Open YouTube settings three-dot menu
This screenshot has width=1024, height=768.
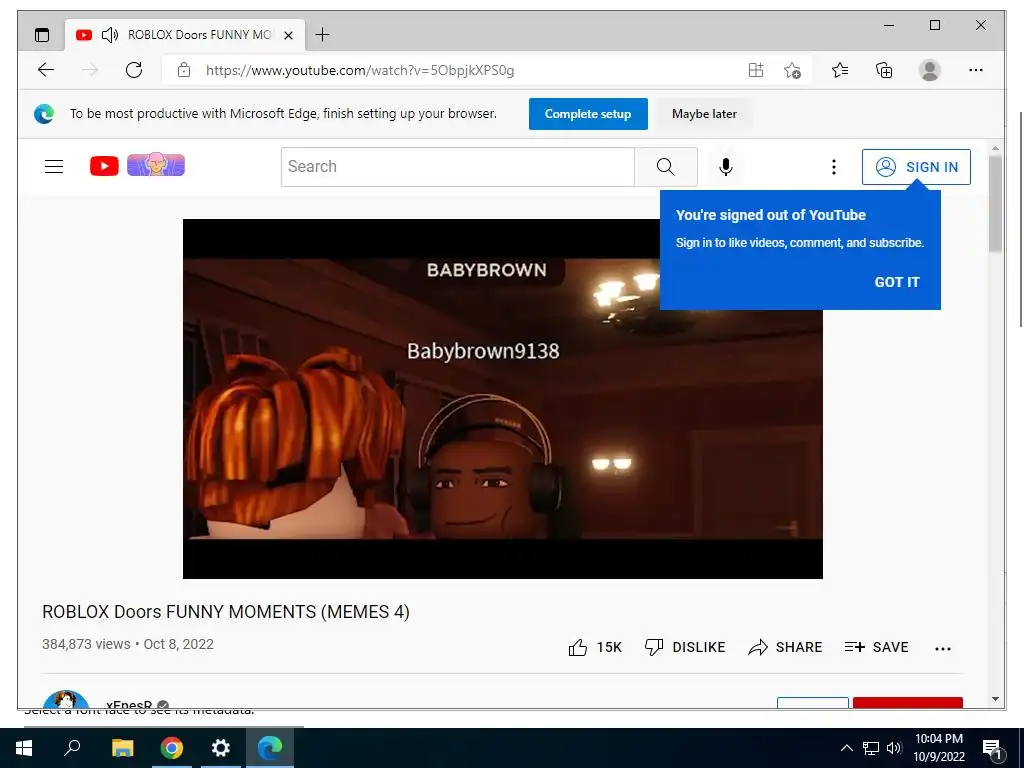point(833,167)
